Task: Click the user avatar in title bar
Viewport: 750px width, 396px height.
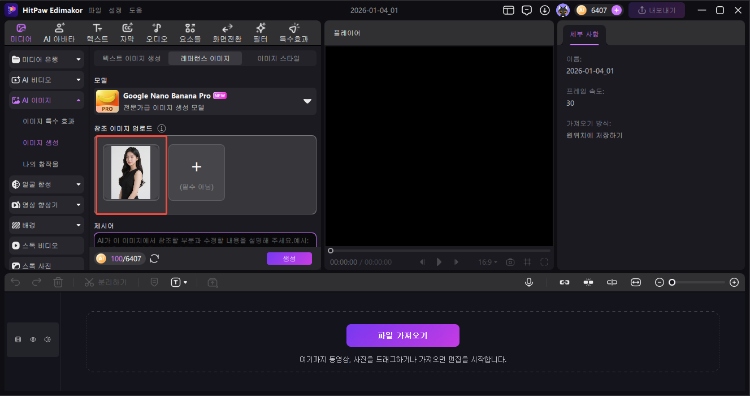Action: (x=563, y=10)
